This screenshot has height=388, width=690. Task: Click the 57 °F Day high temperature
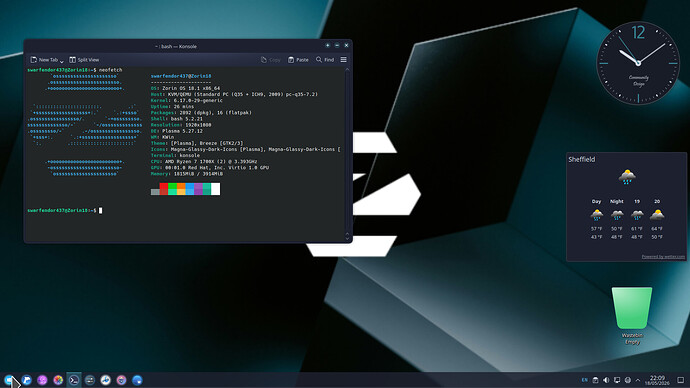point(597,229)
